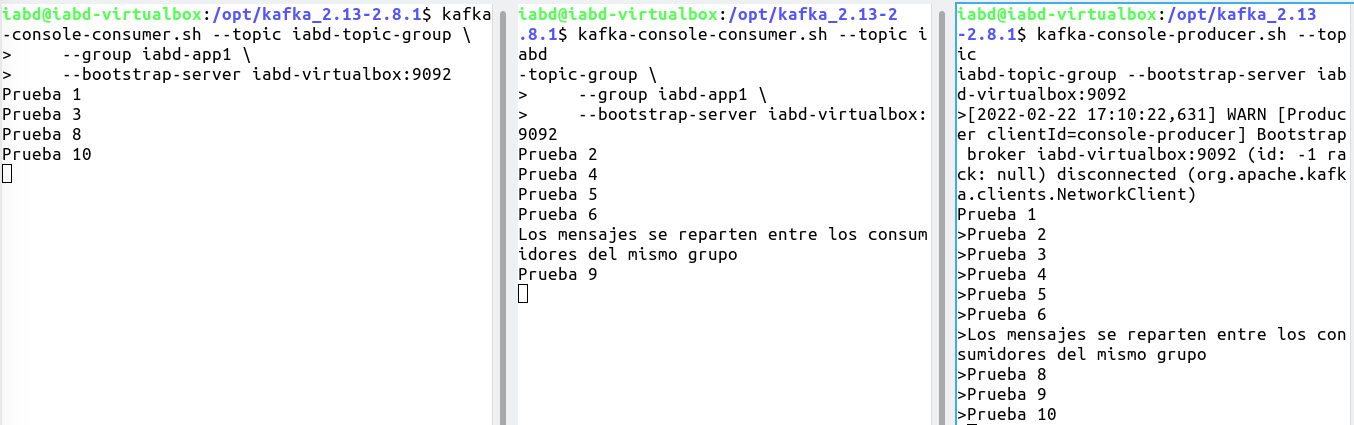The image size is (1354, 425).
Task: Click ">Prueba 9" in the producer pane
Action: point(1001,394)
